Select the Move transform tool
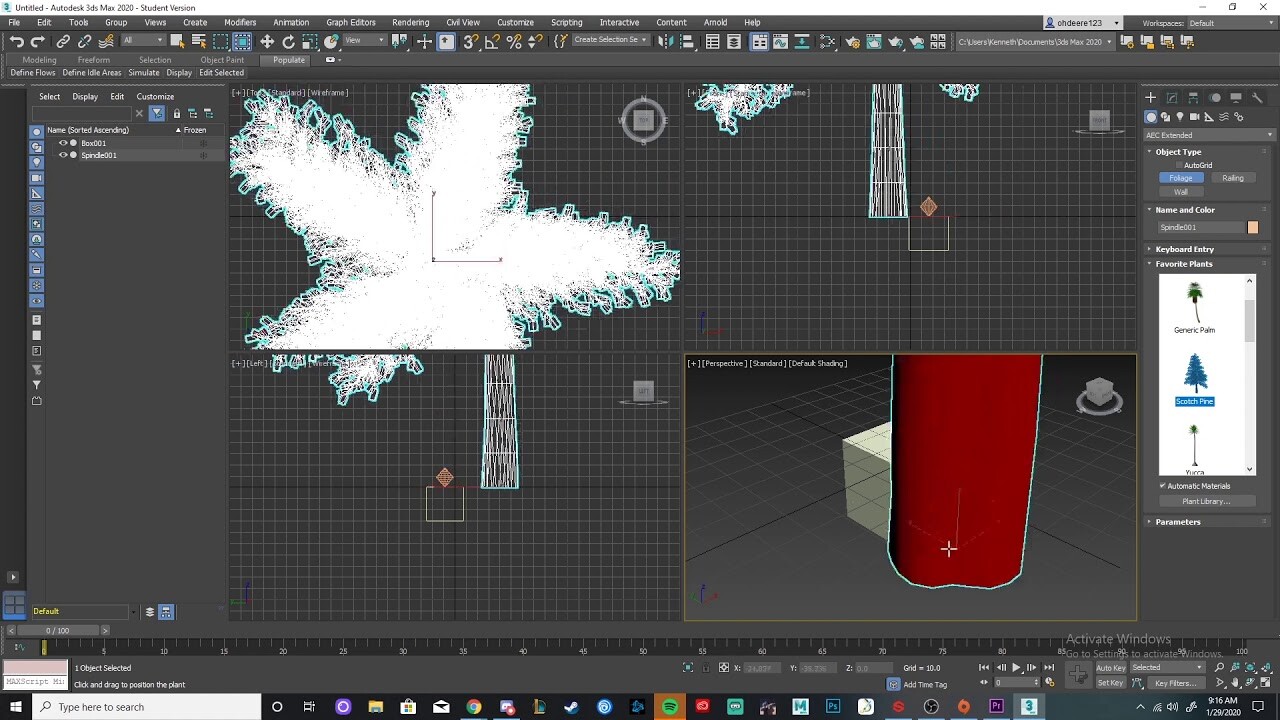The image size is (1280, 720). (x=267, y=41)
